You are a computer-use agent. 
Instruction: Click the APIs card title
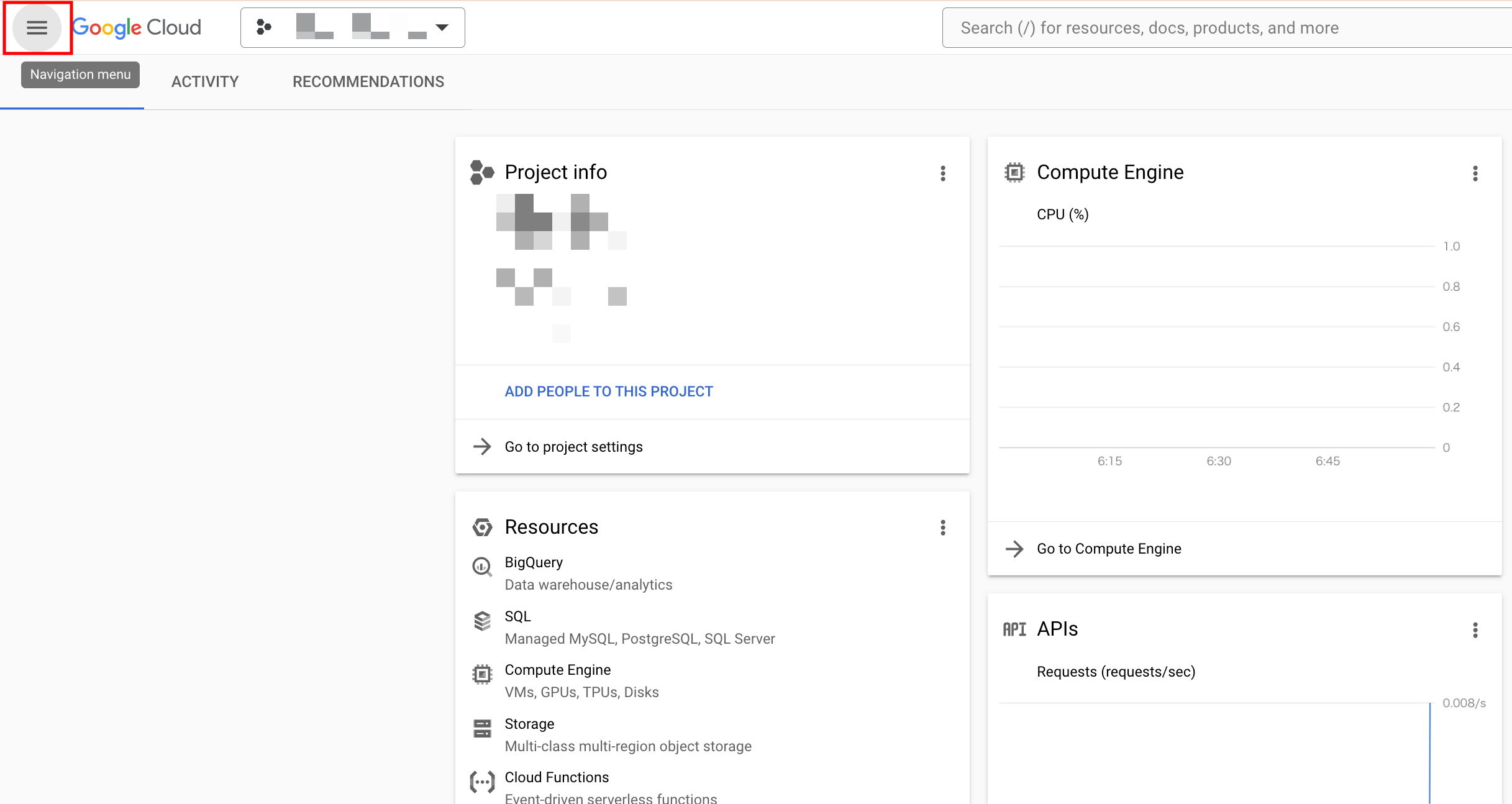click(x=1057, y=629)
